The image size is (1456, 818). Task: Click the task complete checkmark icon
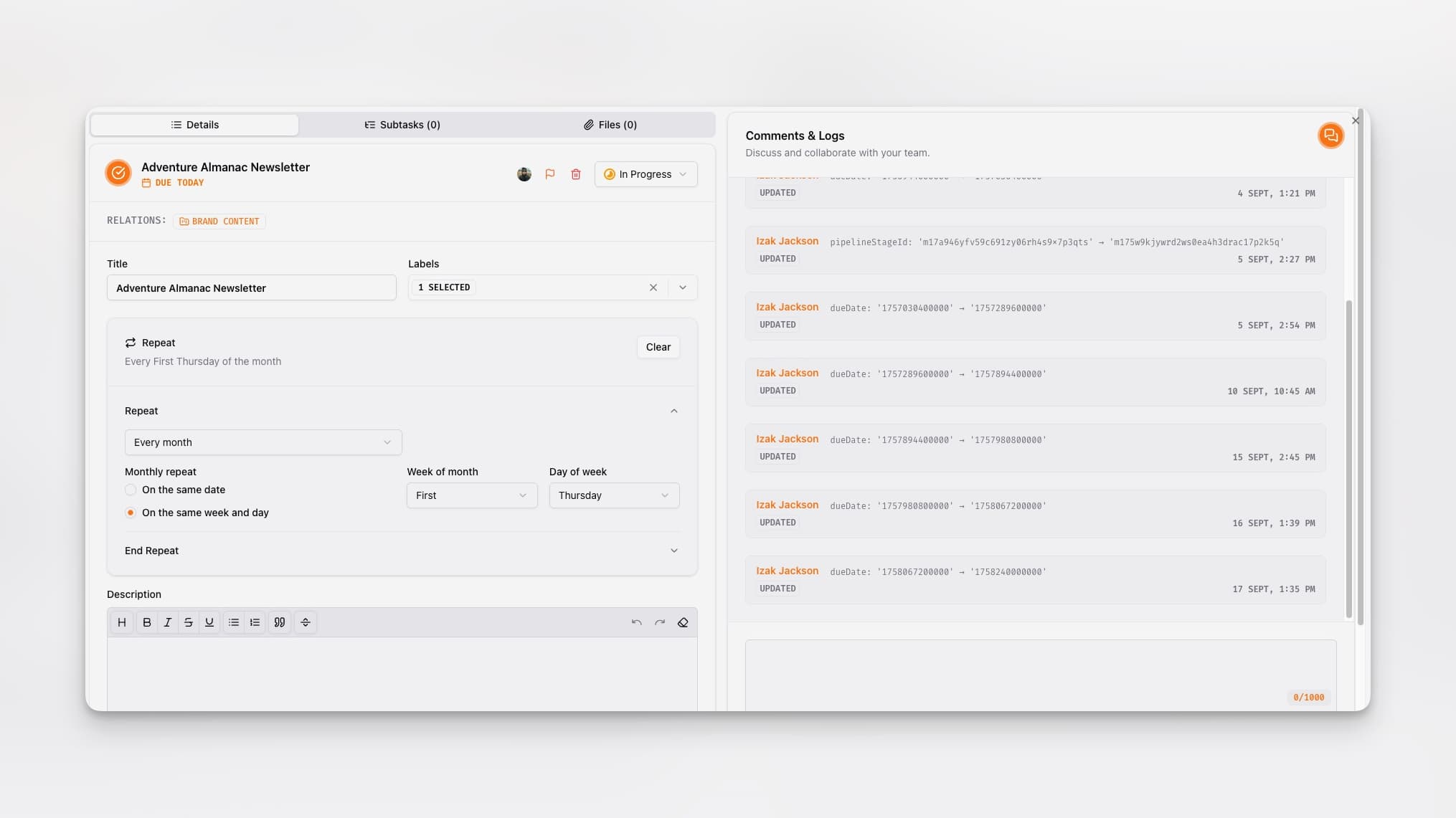click(118, 173)
